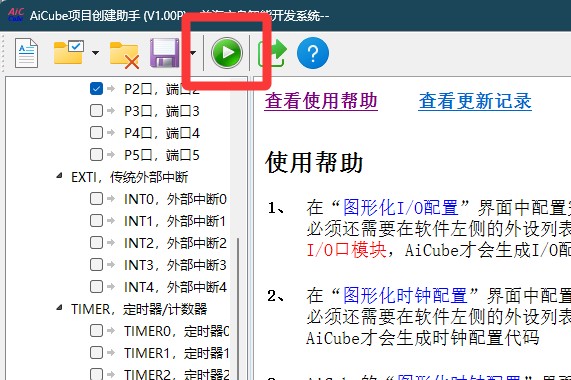Click the red I/O口模块 text
The width and height of the screenshot is (571, 380).
[346, 250]
